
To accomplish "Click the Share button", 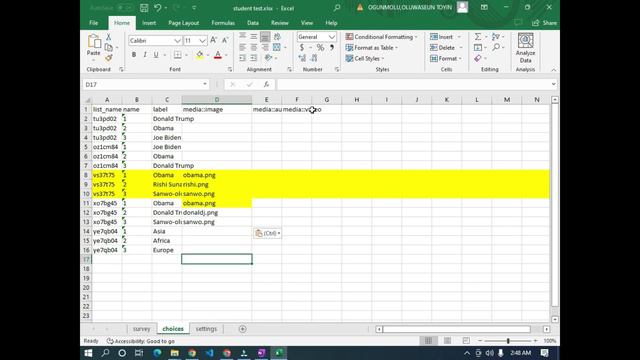I will tap(545, 23).
